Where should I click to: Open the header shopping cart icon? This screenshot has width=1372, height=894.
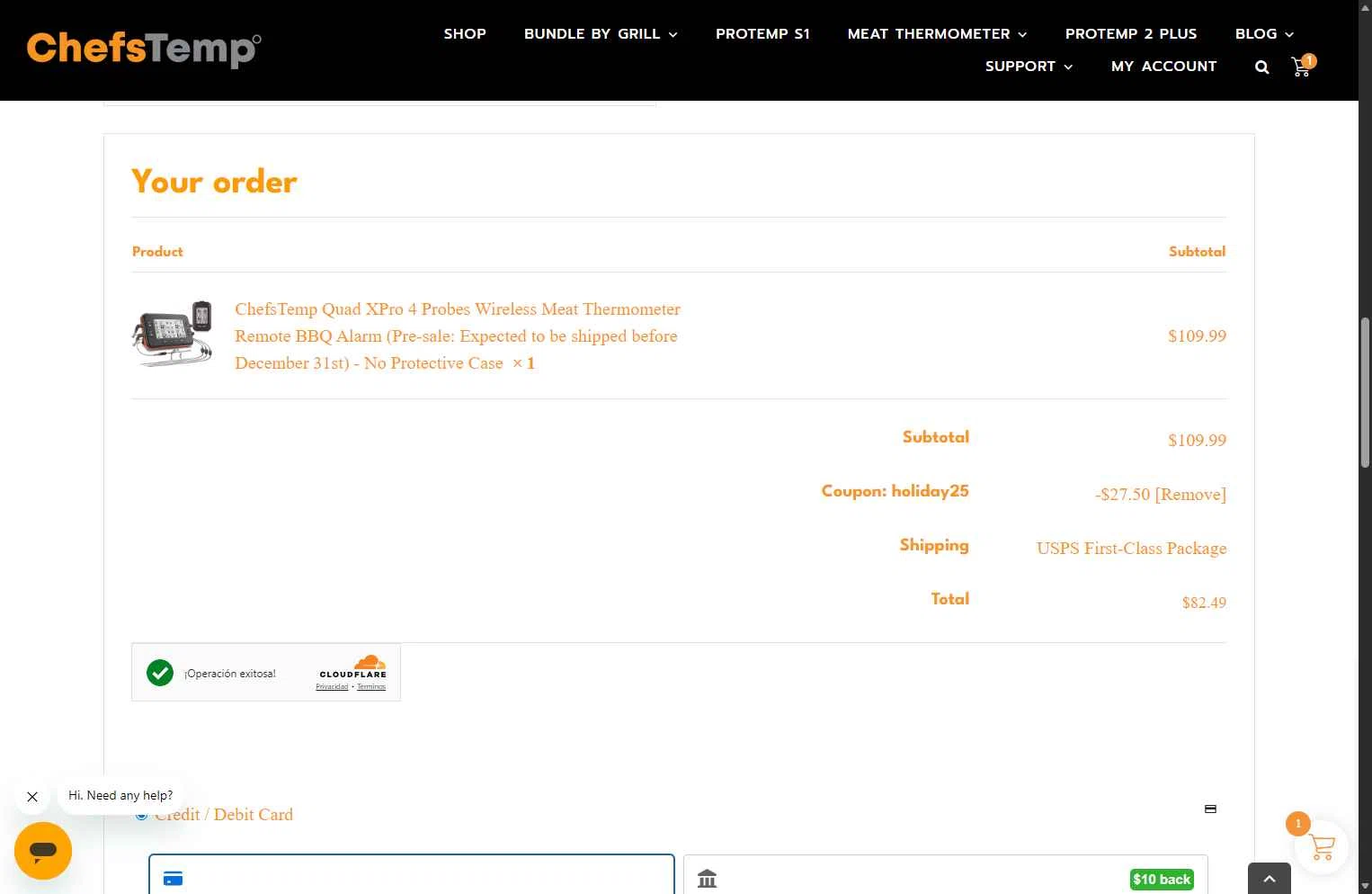click(x=1302, y=66)
